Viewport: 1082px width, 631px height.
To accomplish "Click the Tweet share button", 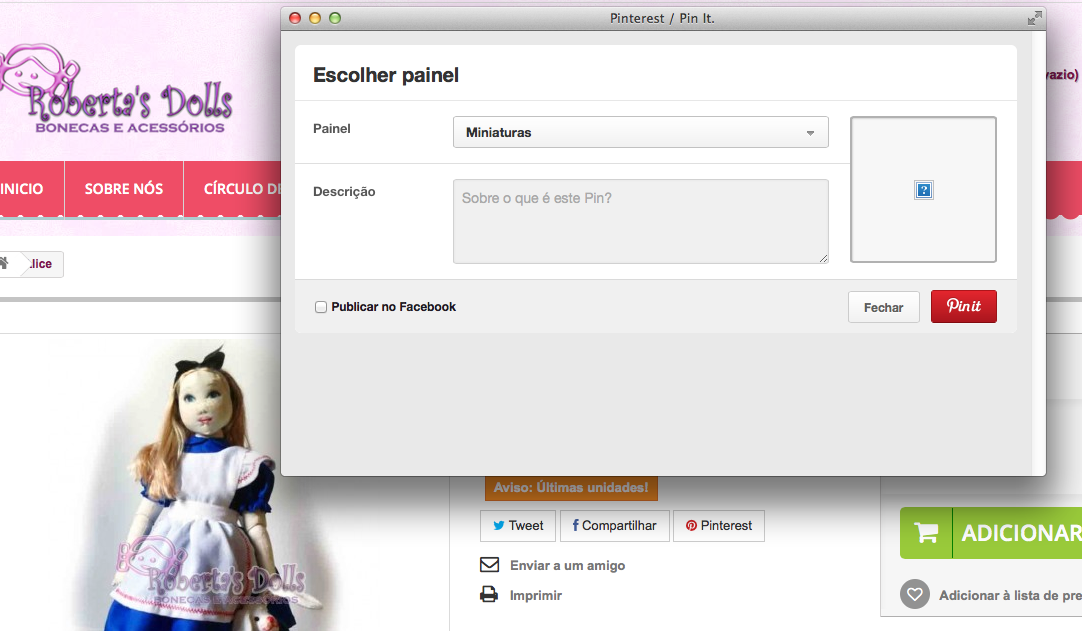I will point(518,525).
